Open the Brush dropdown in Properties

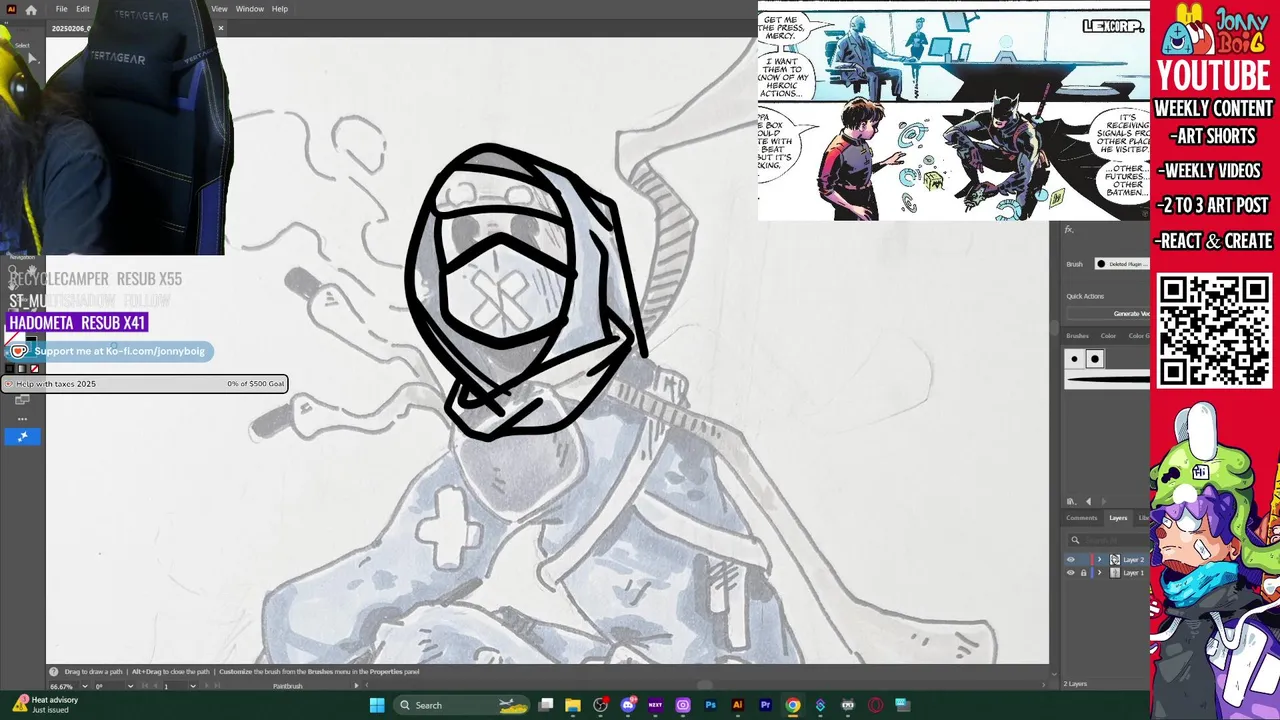point(1121,264)
